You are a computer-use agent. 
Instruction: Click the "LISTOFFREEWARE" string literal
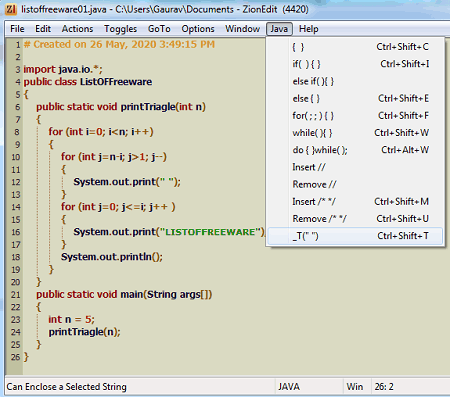(x=210, y=232)
